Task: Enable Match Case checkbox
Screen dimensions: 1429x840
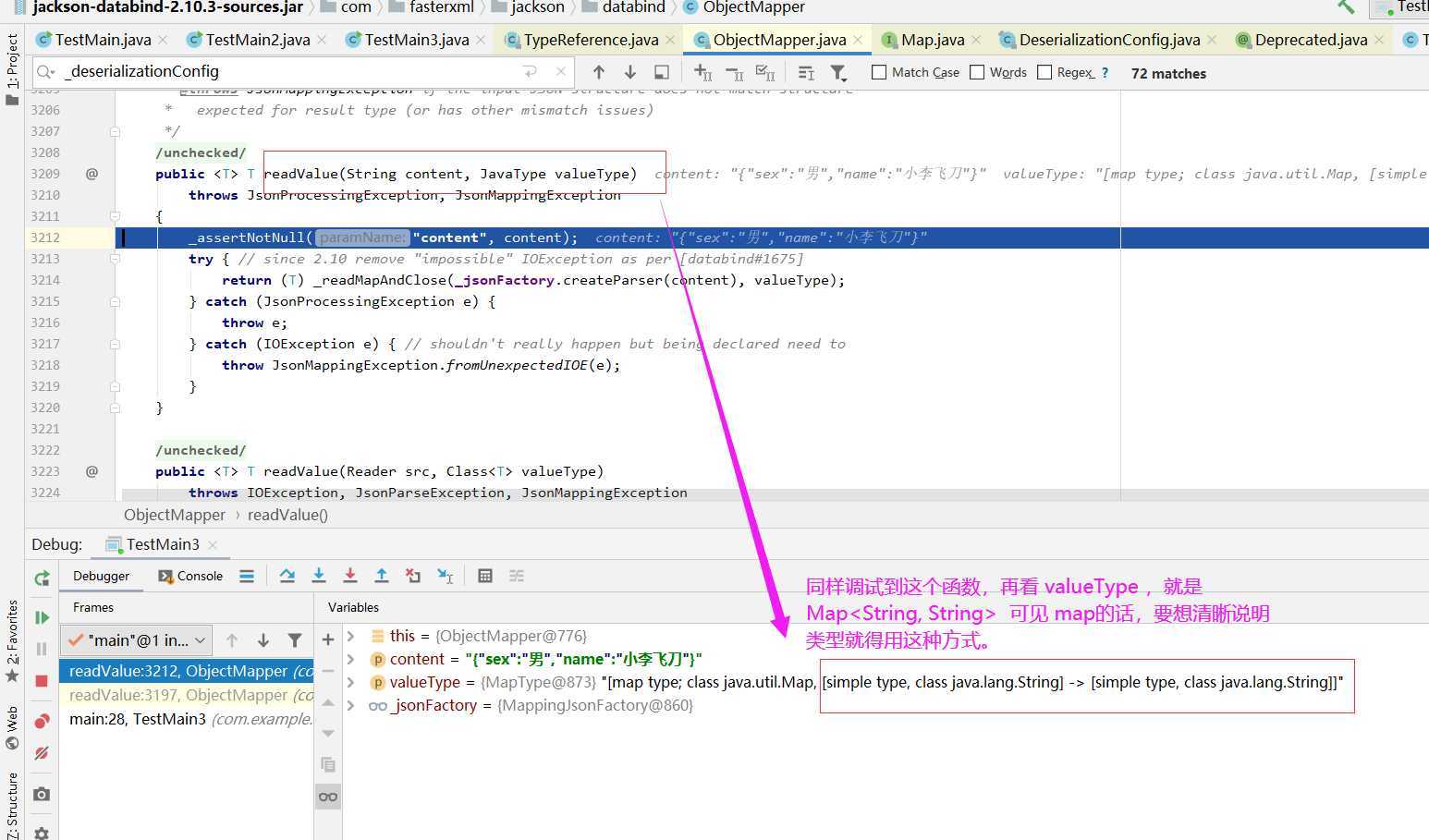Action: [879, 72]
